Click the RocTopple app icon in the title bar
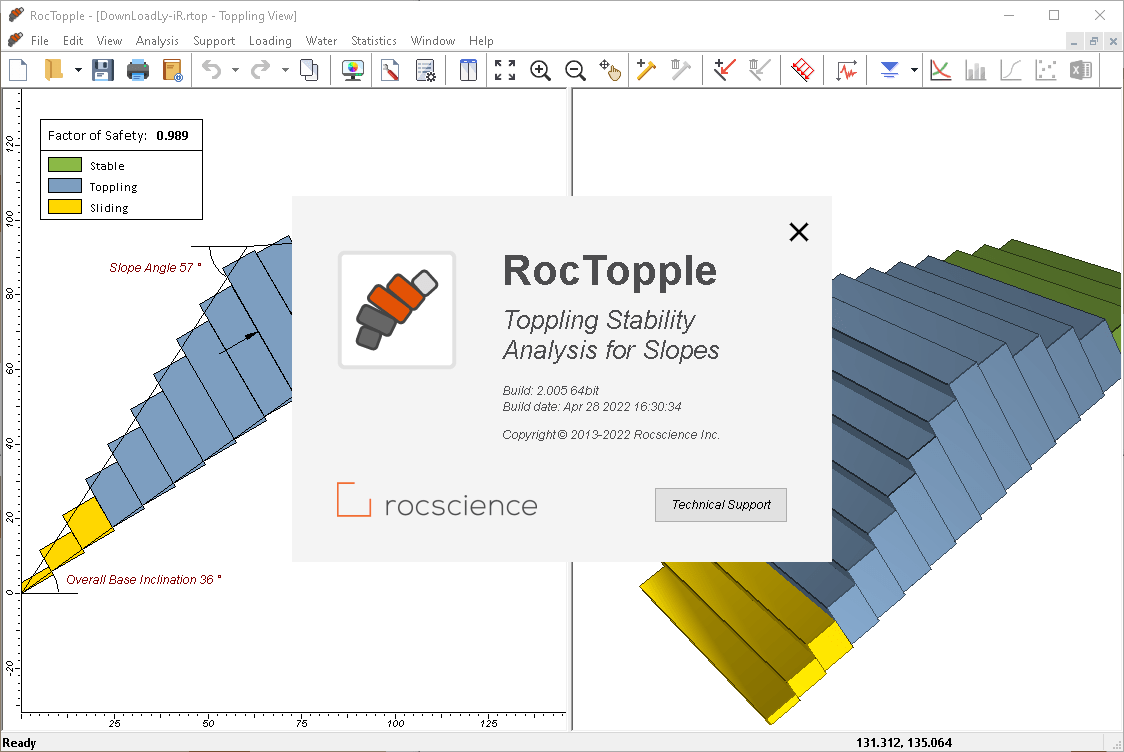Screen dimensions: 1124x752 coord(16,15)
